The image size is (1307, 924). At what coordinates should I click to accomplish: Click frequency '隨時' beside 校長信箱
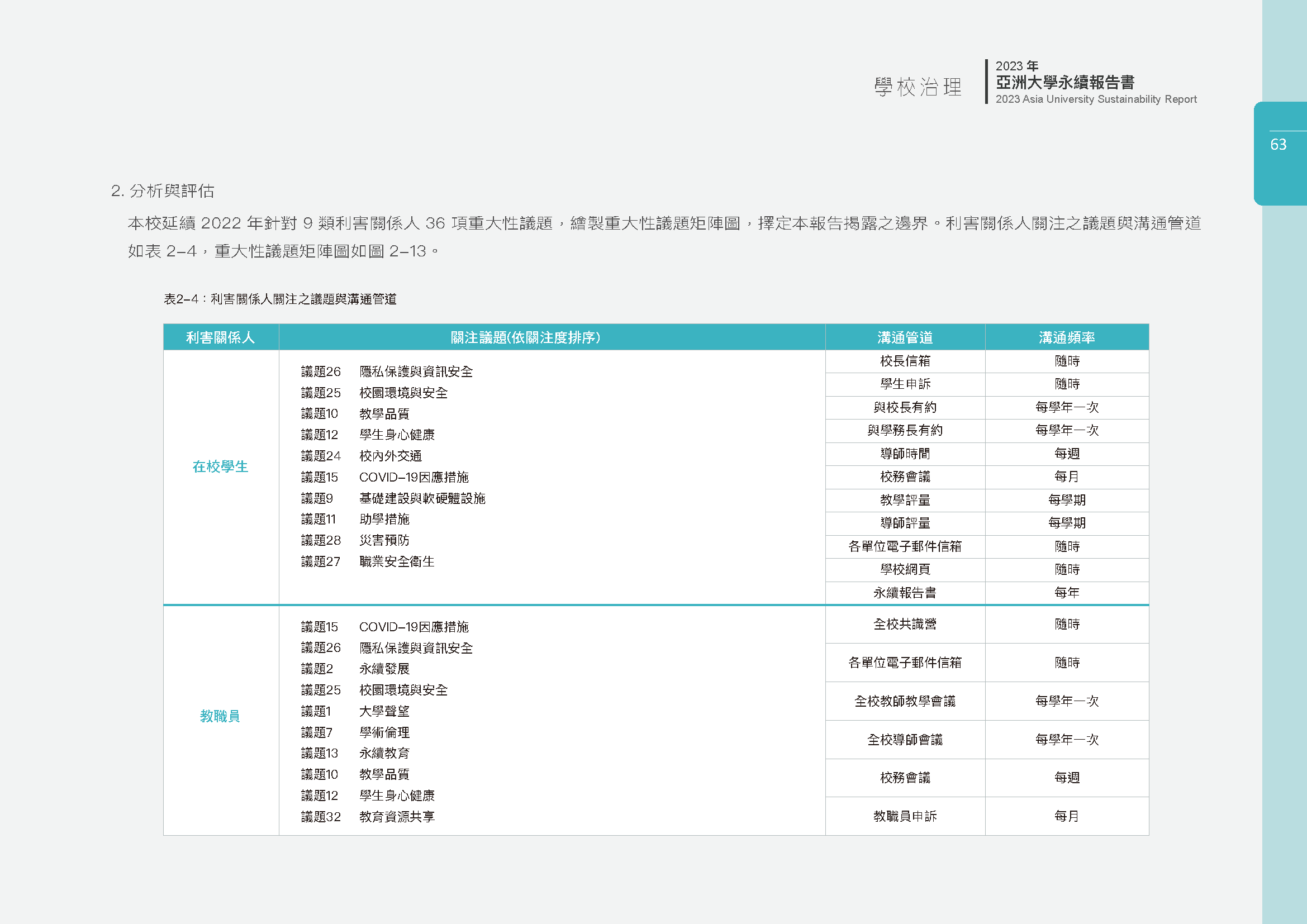(x=1067, y=361)
